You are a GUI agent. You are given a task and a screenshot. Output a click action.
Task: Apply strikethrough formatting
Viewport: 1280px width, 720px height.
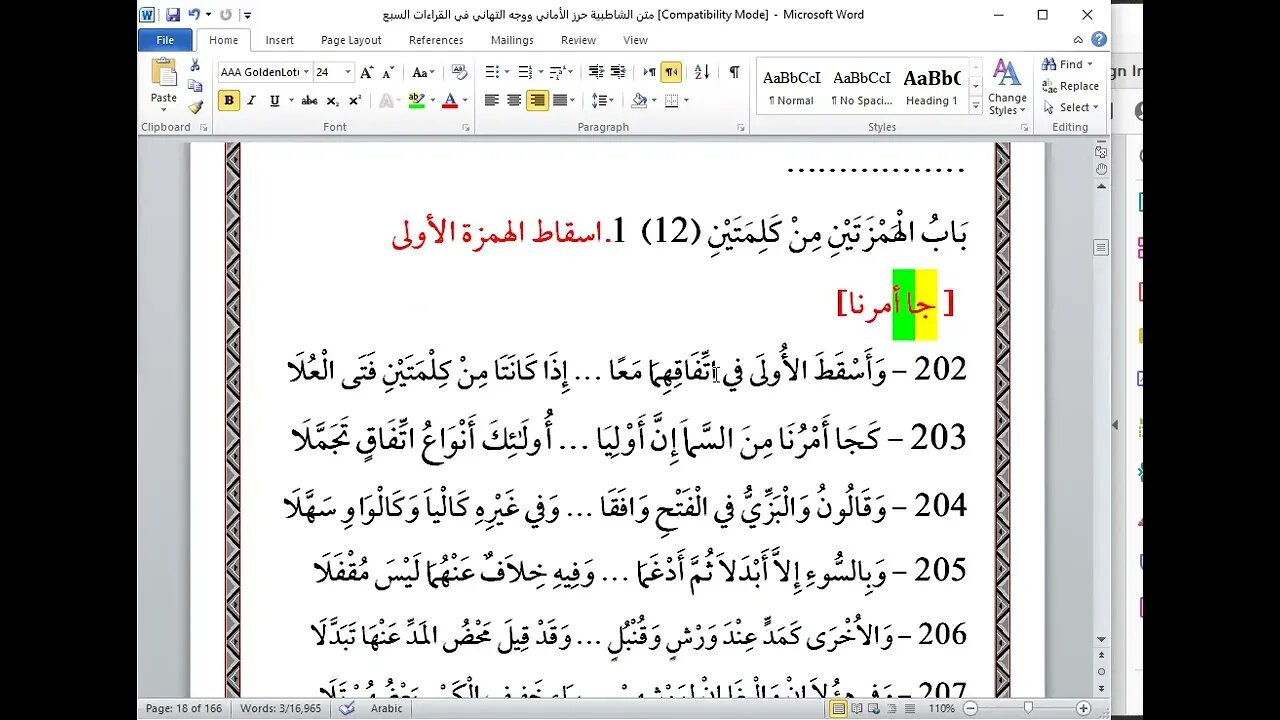pyautogui.click(x=309, y=100)
